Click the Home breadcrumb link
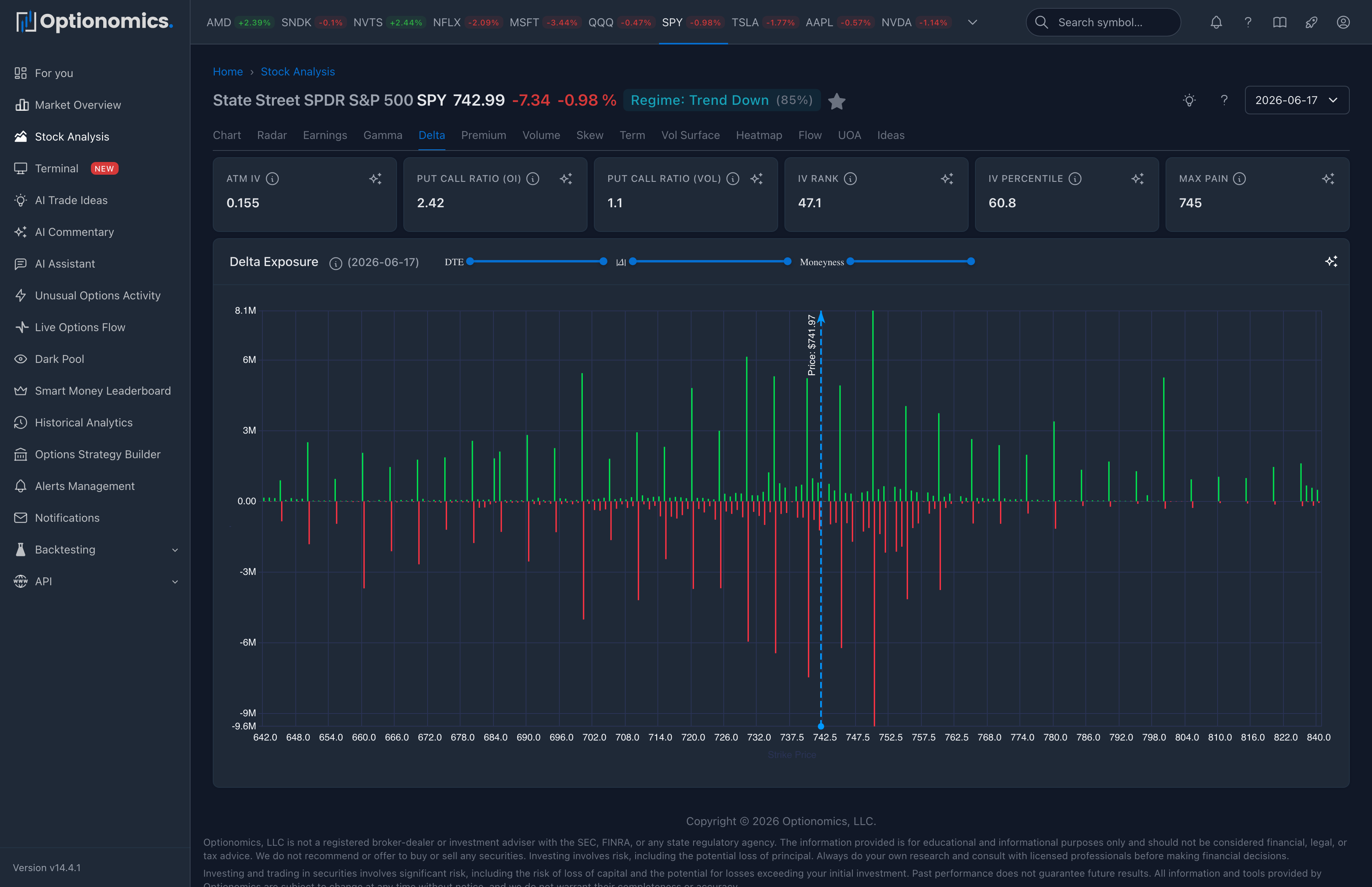The image size is (1372, 887). click(x=228, y=71)
